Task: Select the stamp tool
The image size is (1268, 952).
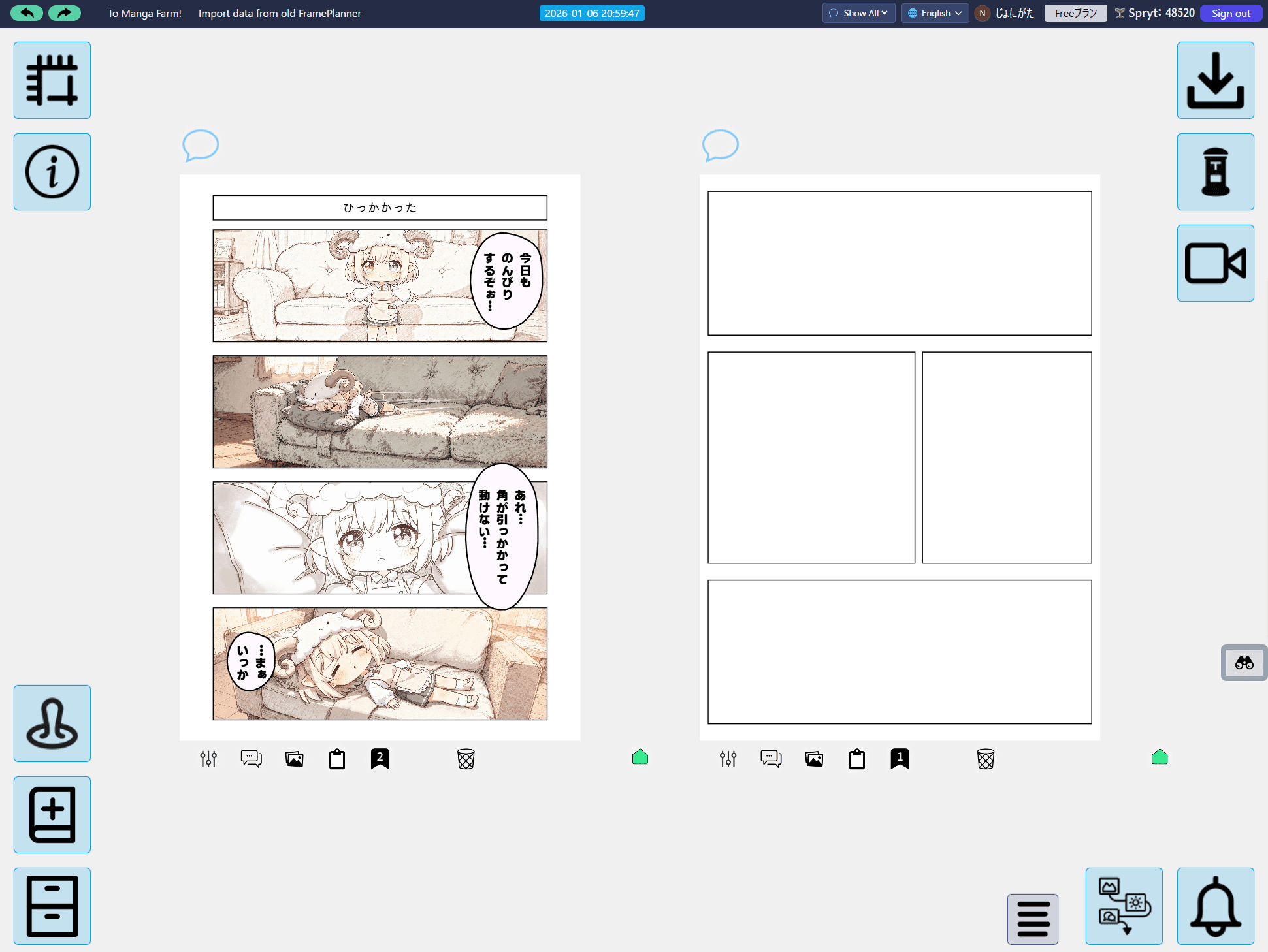Action: [x=52, y=723]
